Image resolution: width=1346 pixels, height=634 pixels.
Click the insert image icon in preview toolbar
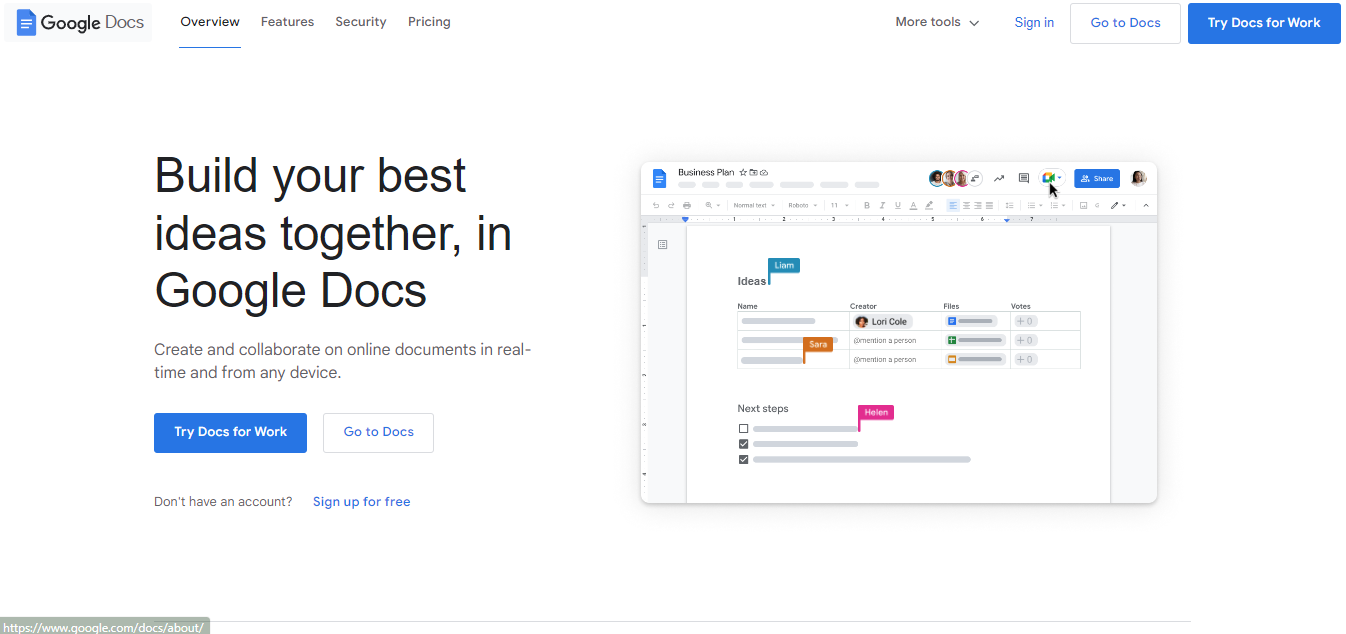click(x=1083, y=205)
